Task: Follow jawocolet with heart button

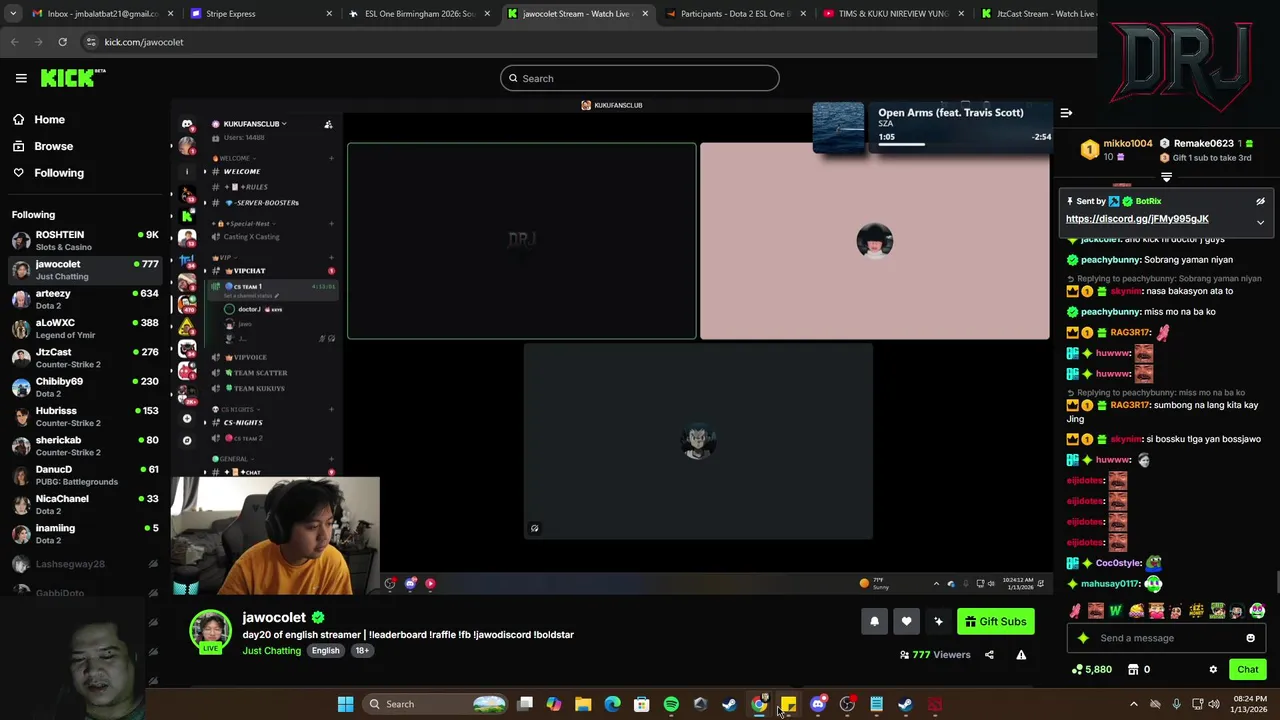Action: click(906, 622)
